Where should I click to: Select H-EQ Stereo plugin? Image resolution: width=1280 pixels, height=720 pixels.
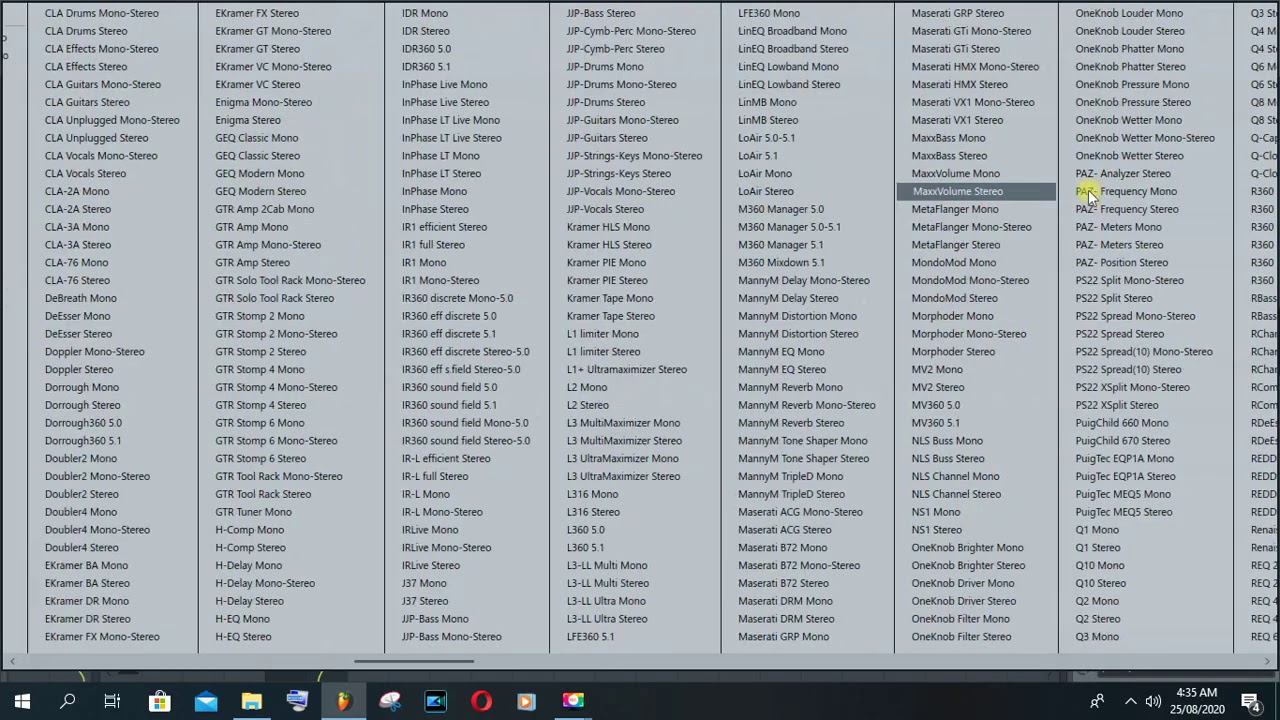[243, 637]
